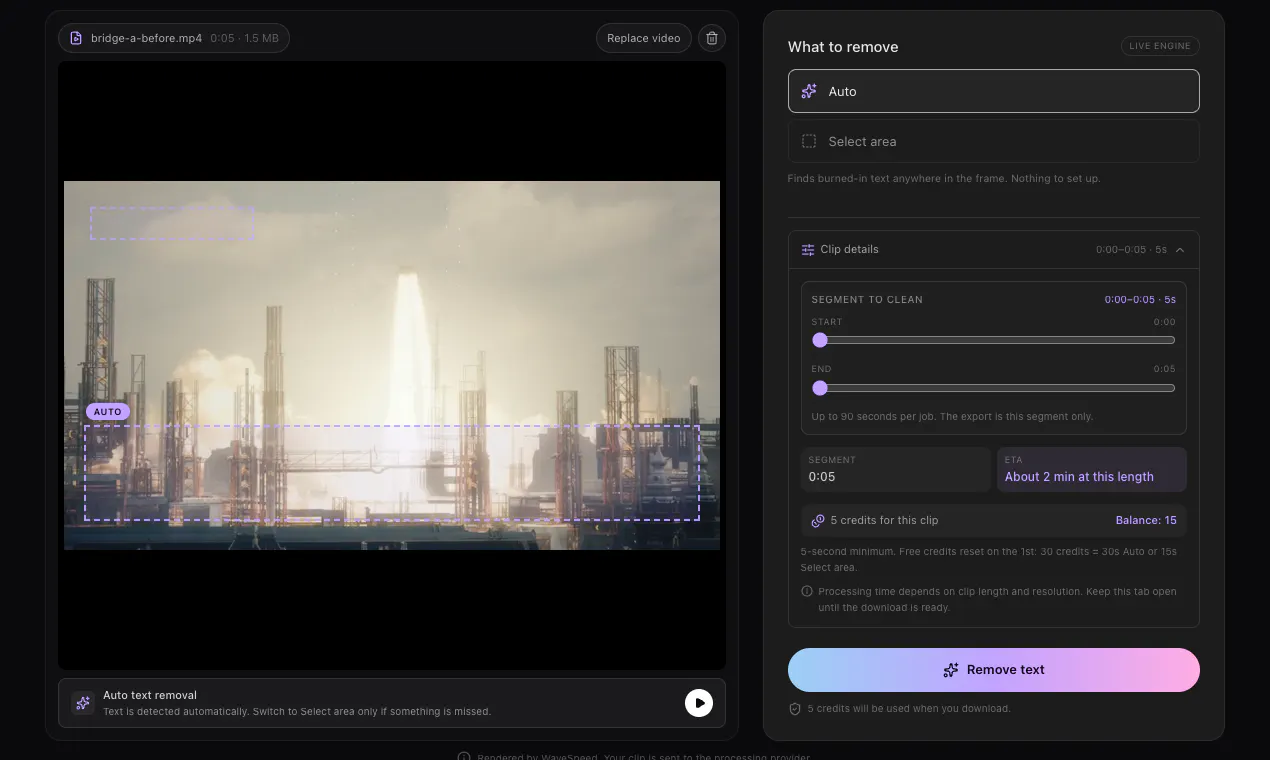Click the trash icon to delete video

click(712, 38)
